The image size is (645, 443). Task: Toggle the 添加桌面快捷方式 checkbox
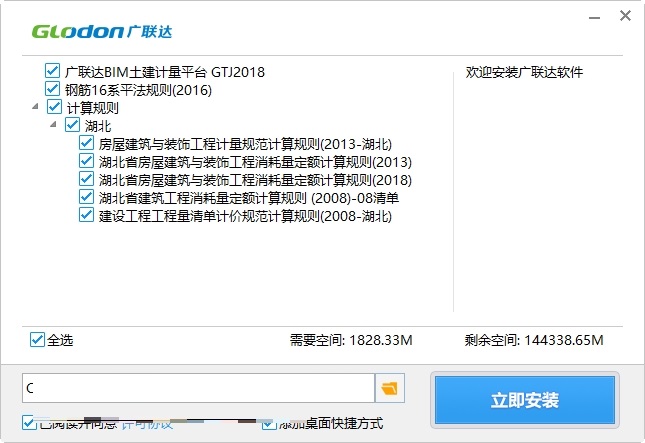coord(269,423)
